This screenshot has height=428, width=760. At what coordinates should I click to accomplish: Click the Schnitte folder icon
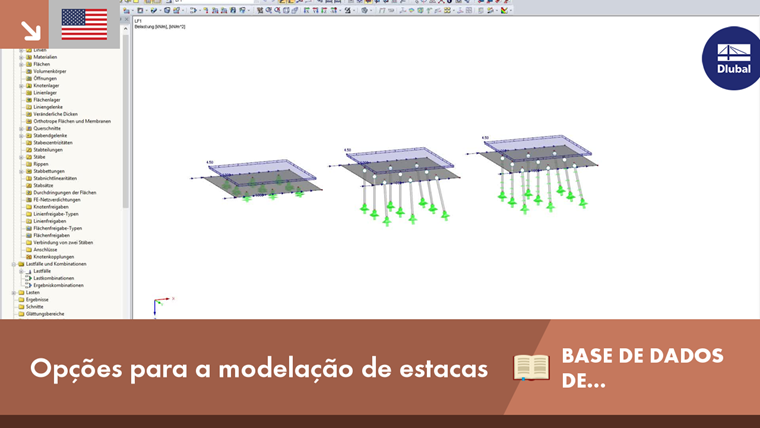21,307
